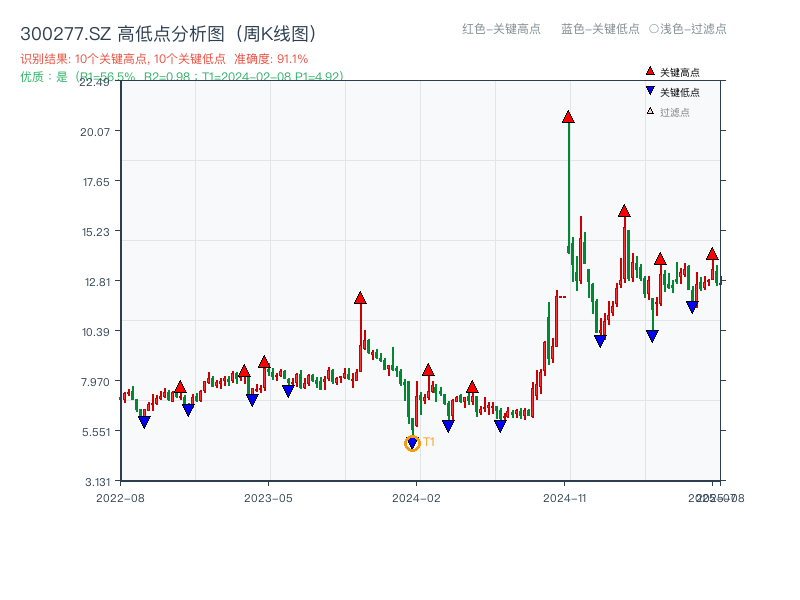The image size is (800, 600).
Task: Click the 2024-02 date axis label
Action: (416, 498)
